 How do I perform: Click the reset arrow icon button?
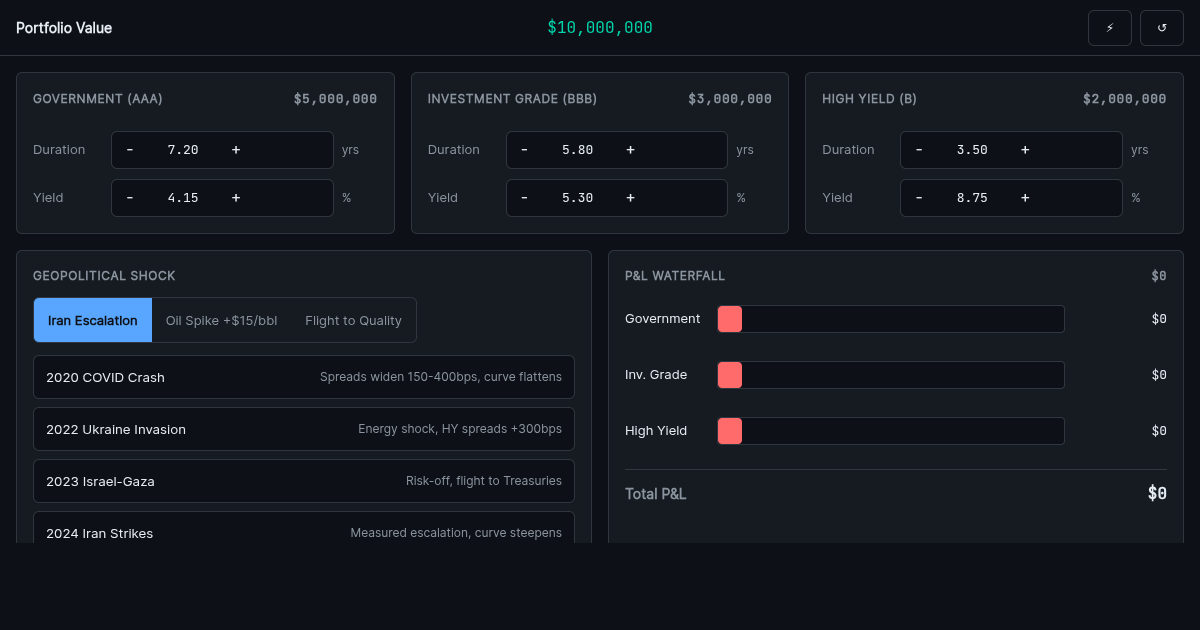click(1162, 28)
